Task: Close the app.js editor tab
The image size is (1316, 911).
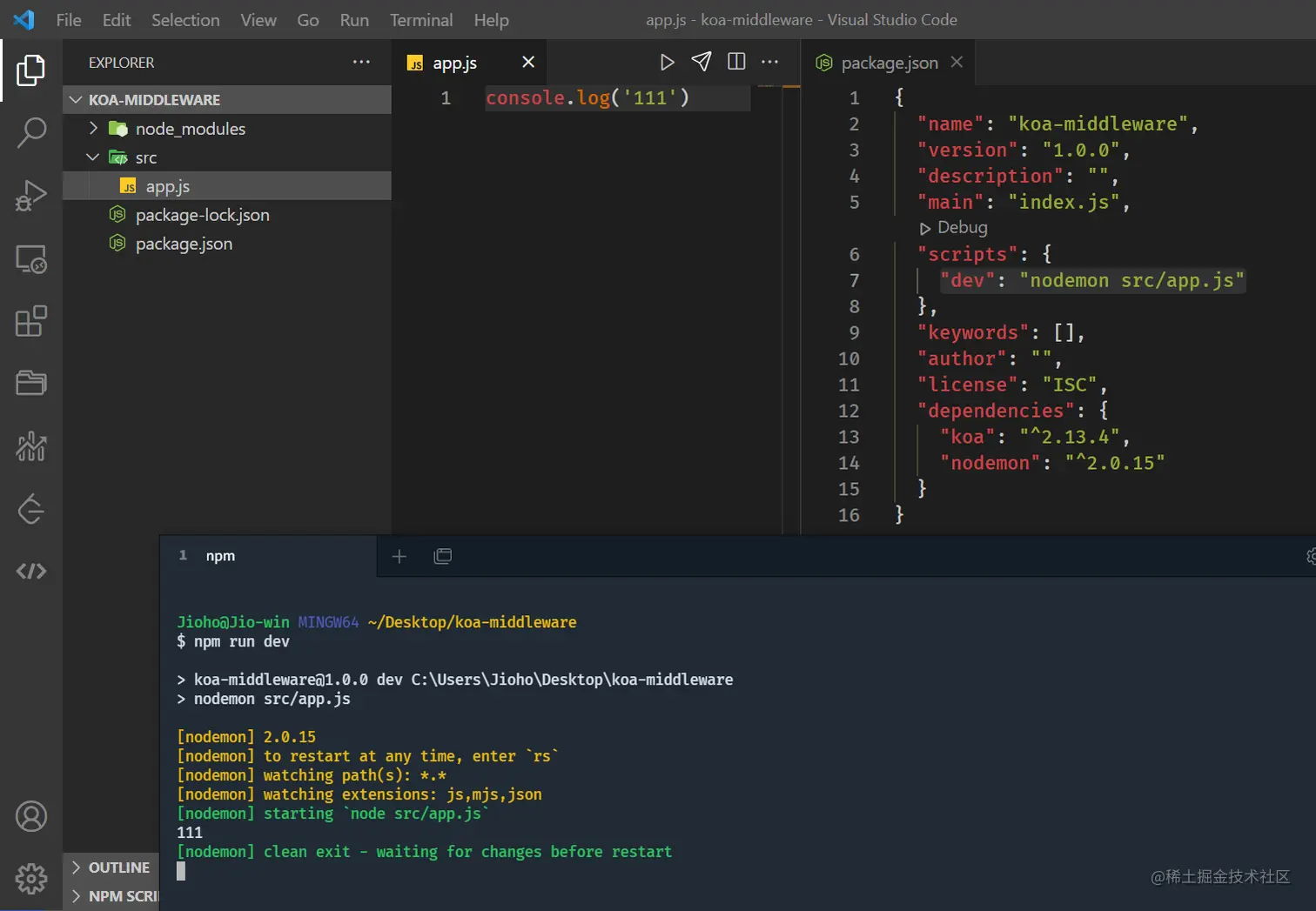Action: coord(528,62)
